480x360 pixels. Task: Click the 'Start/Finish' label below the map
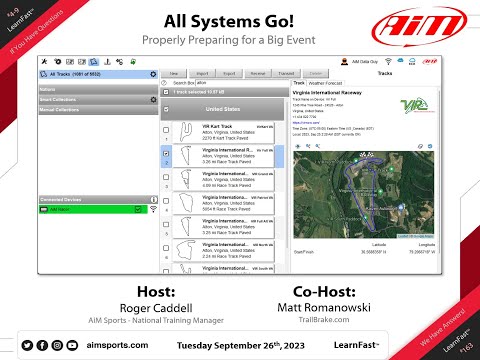pyautogui.click(x=304, y=252)
